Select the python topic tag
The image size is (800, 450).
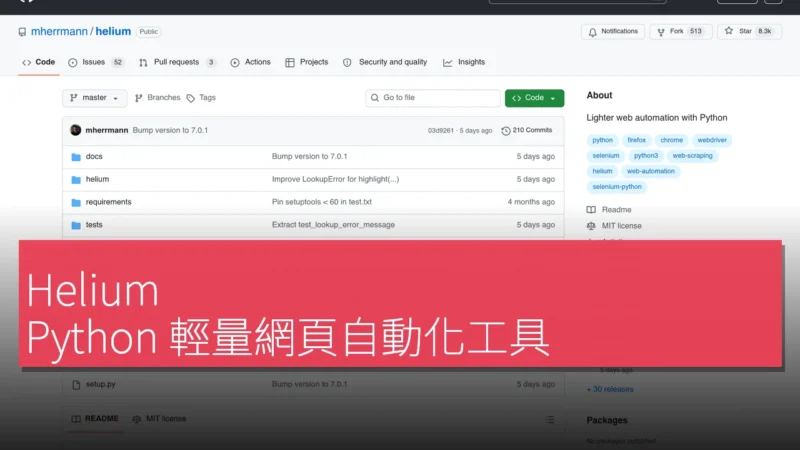pos(603,140)
